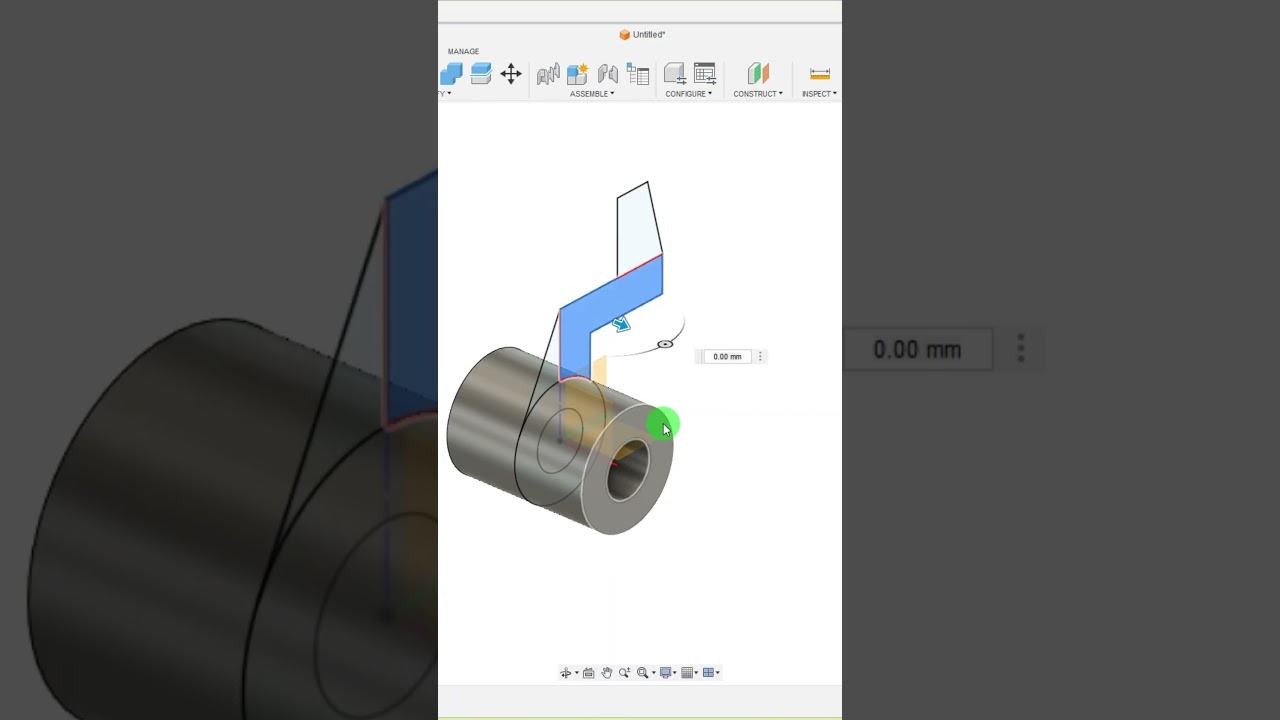This screenshot has width=1280, height=720.
Task: Expand the Display Settings dropdown arrow
Action: coord(675,673)
